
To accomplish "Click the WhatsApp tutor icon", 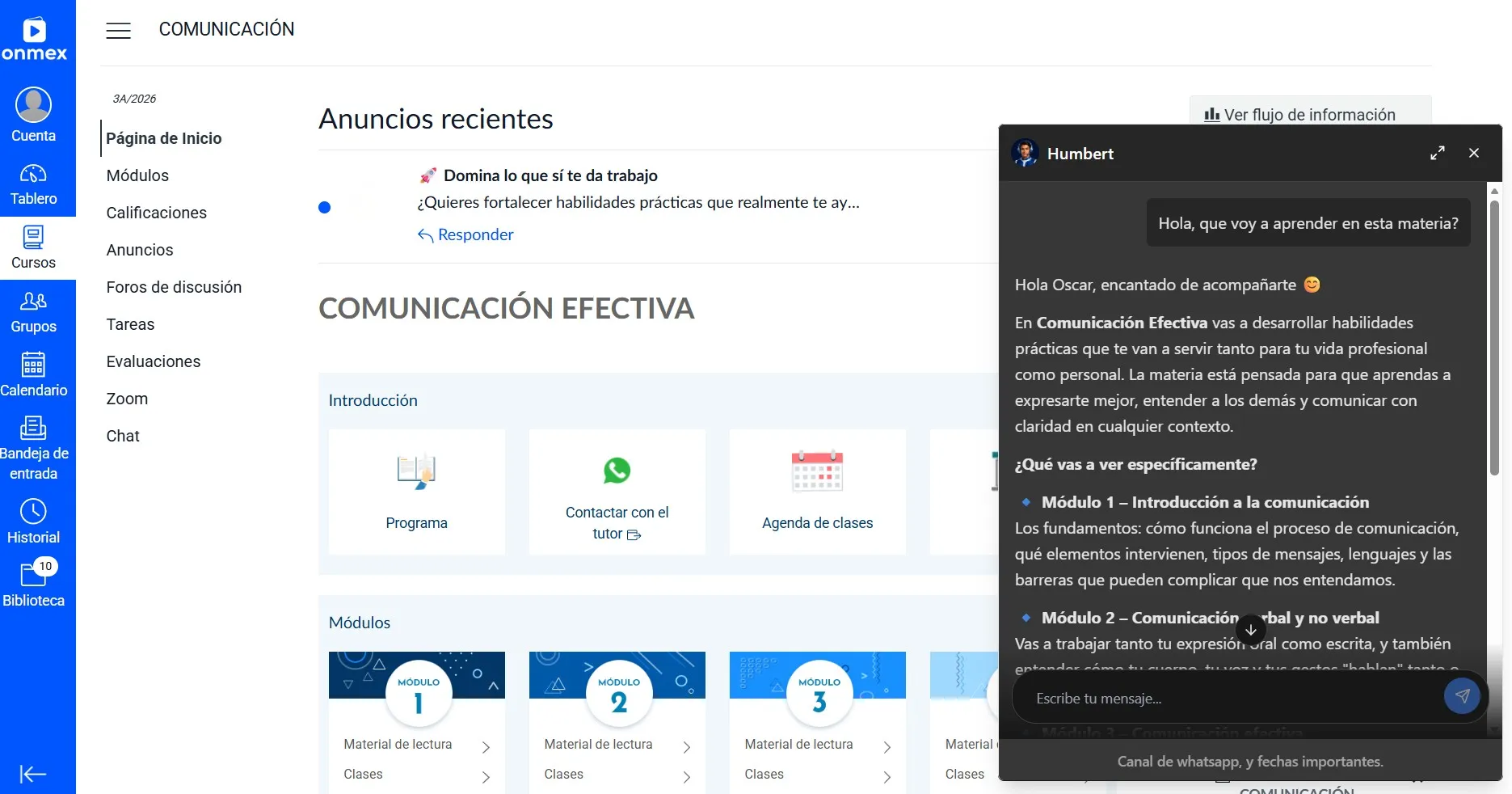I will [x=617, y=470].
